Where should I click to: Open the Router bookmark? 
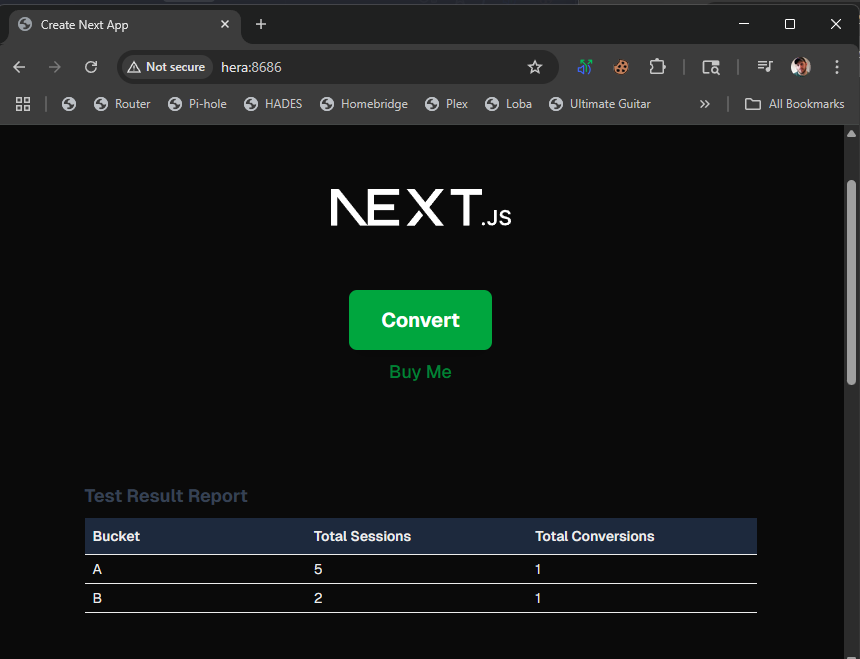click(x=122, y=104)
